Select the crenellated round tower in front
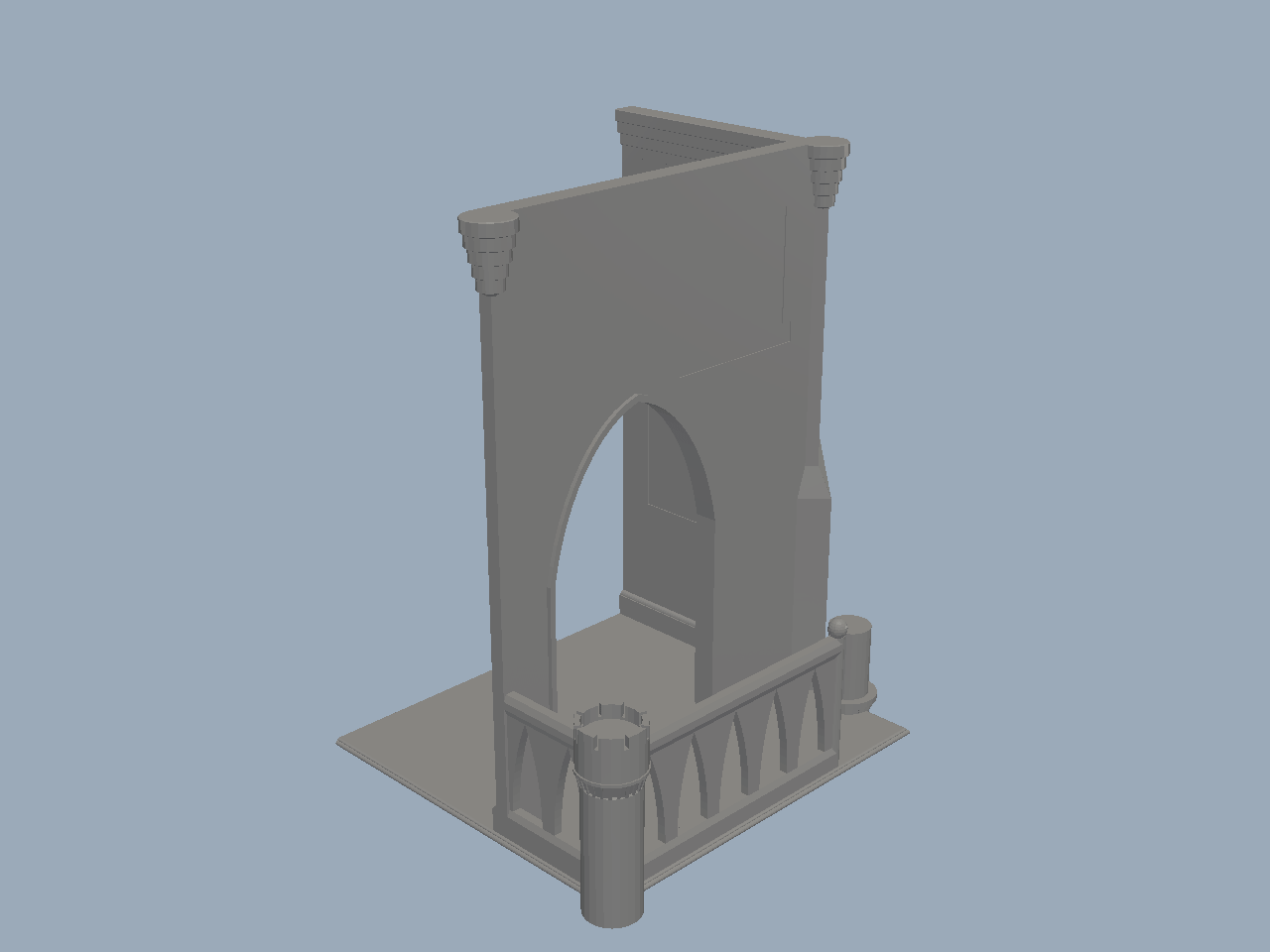Image resolution: width=1270 pixels, height=952 pixels. tap(612, 815)
